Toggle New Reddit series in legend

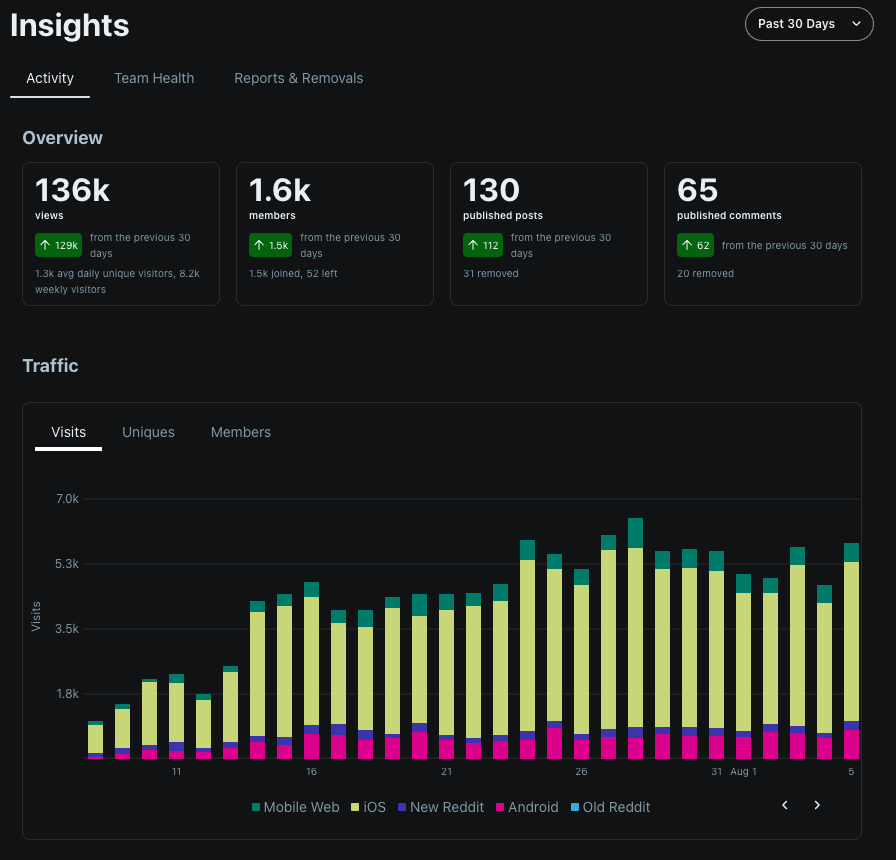[x=441, y=807]
